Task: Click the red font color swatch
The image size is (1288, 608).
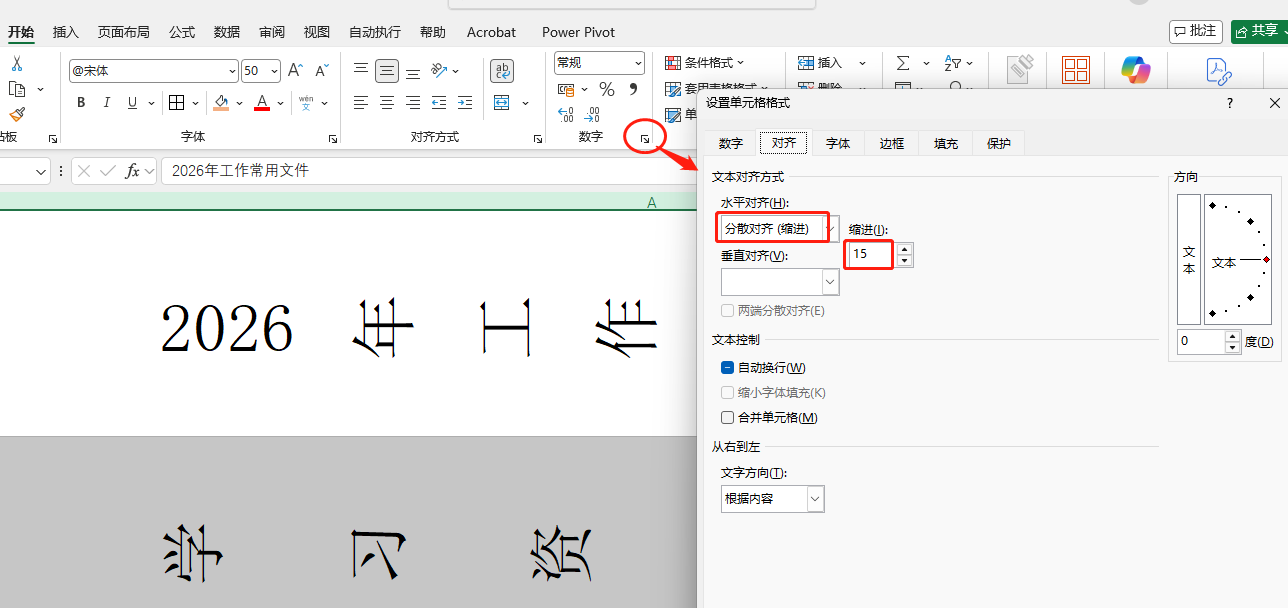Action: pyautogui.click(x=262, y=103)
